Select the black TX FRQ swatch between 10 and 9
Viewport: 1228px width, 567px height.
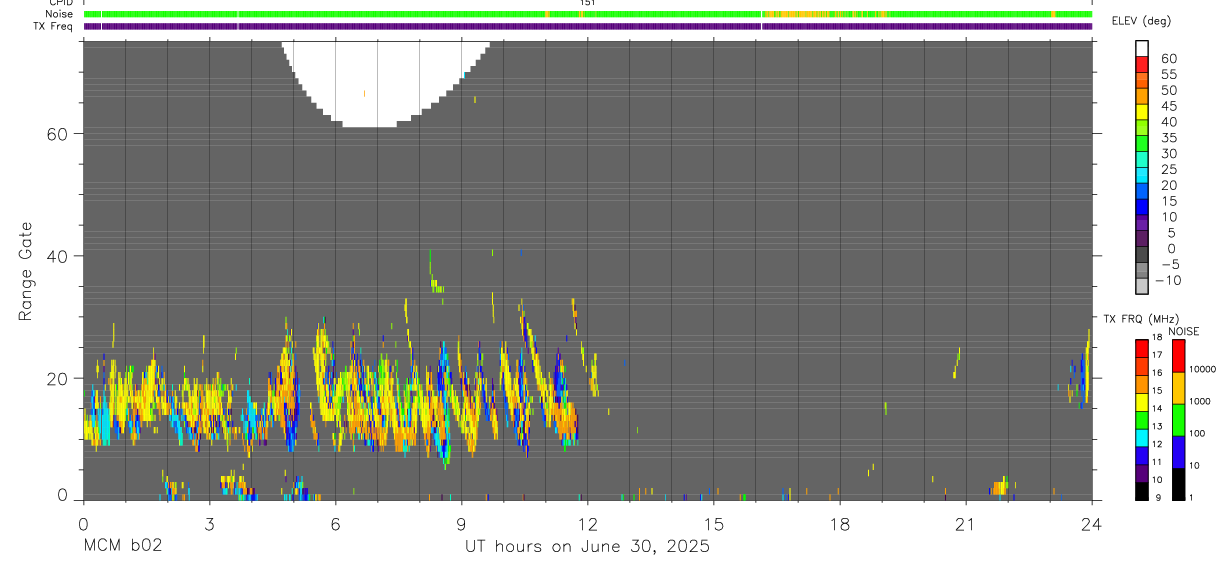click(x=1142, y=492)
